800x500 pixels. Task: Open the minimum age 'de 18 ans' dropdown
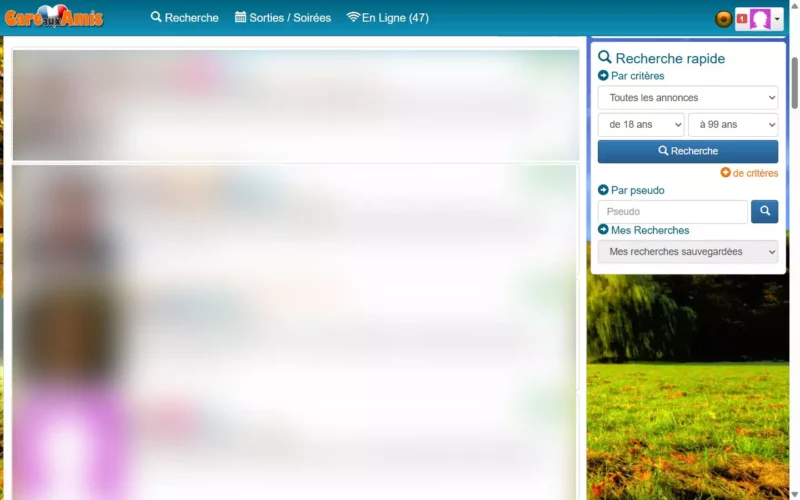640,124
